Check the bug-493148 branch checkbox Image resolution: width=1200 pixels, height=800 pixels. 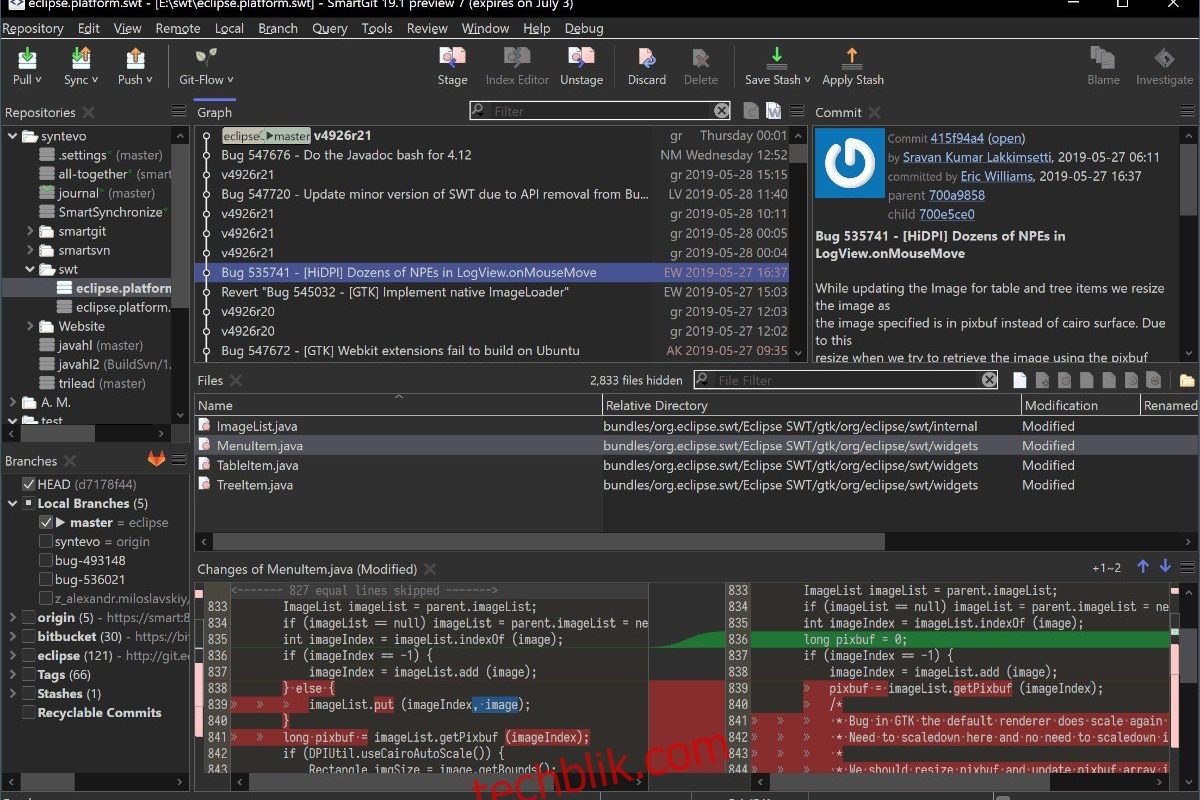point(46,560)
